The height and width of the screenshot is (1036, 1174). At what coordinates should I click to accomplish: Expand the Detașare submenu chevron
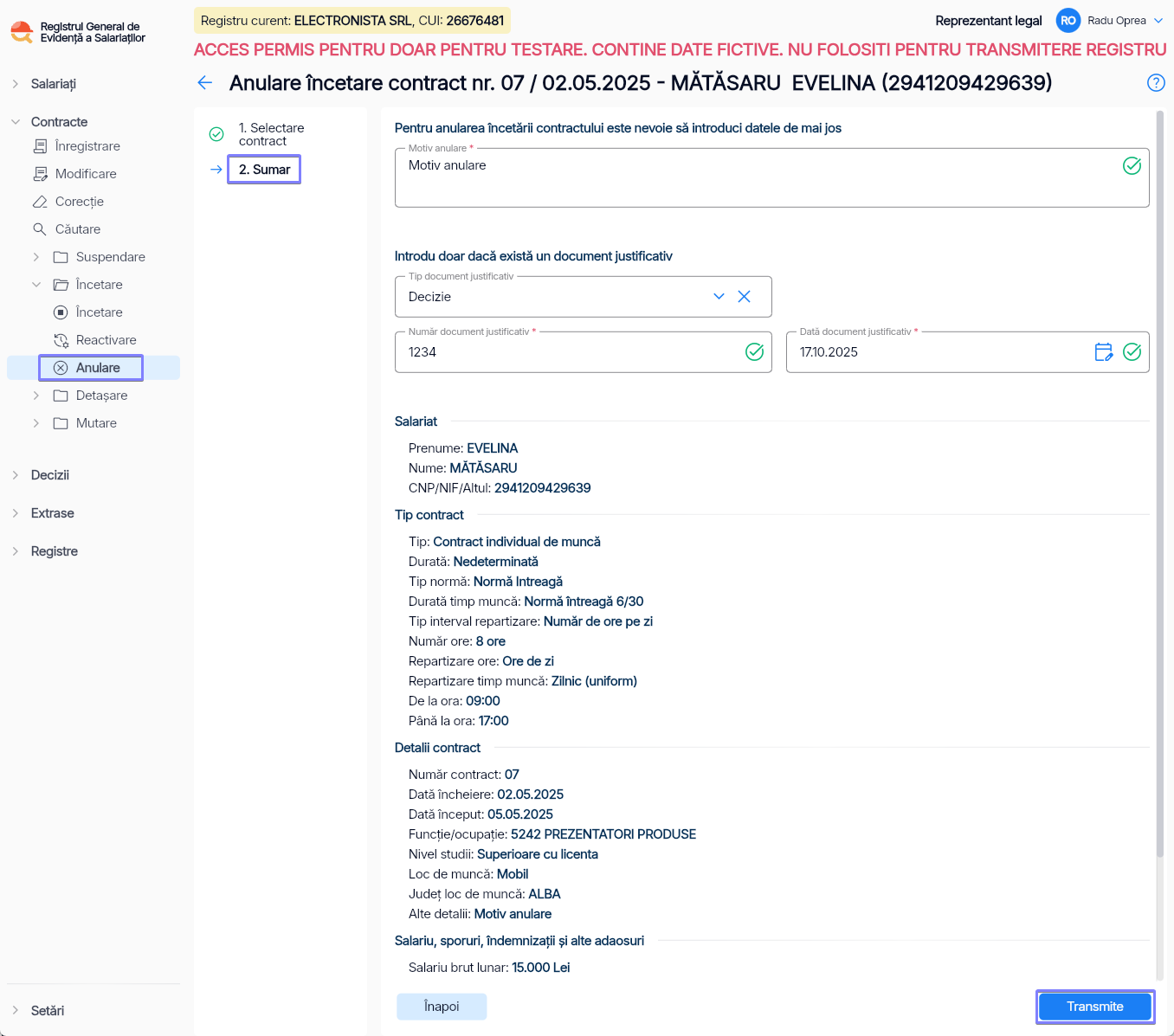(36, 396)
